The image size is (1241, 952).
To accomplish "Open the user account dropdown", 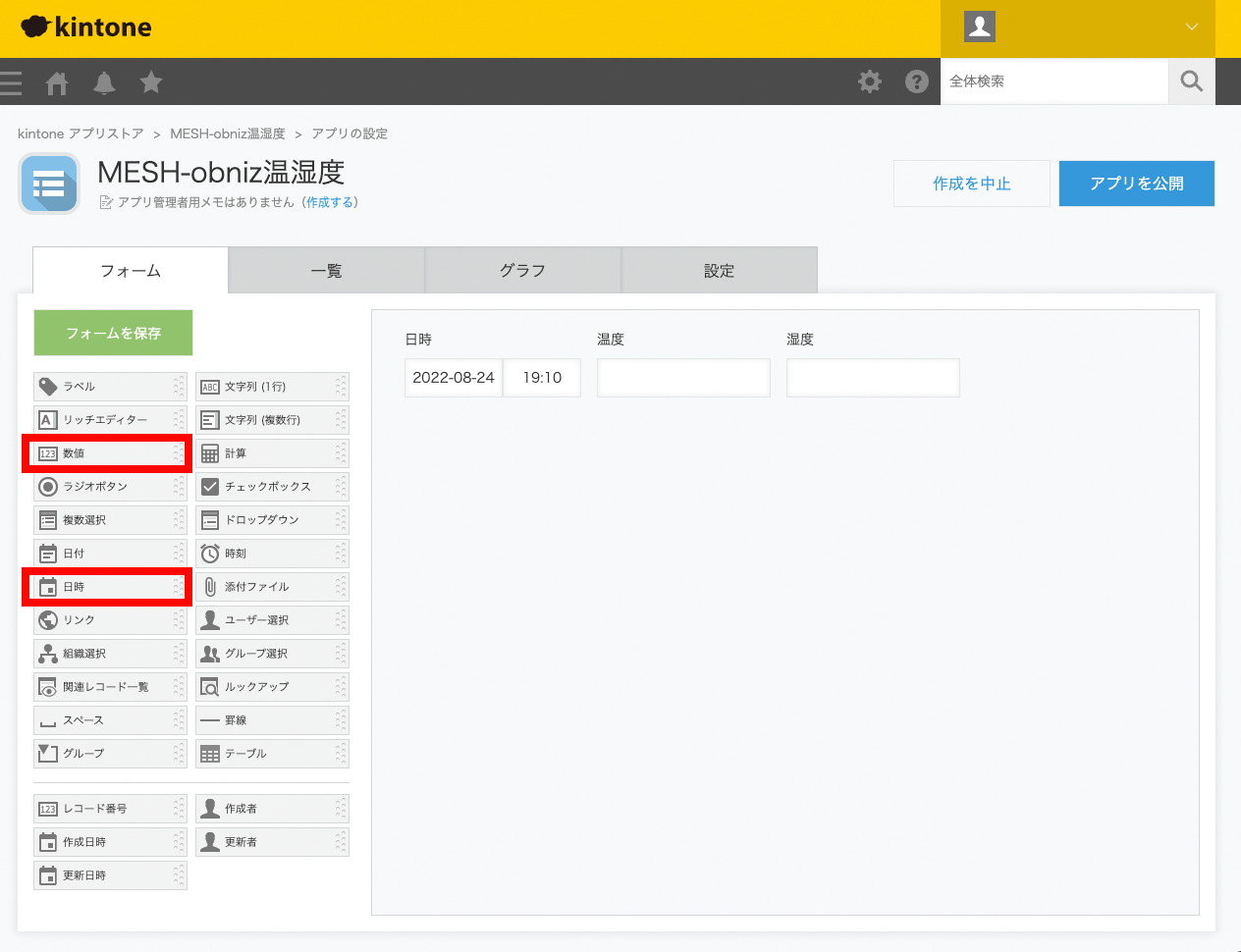I will 1078,27.
